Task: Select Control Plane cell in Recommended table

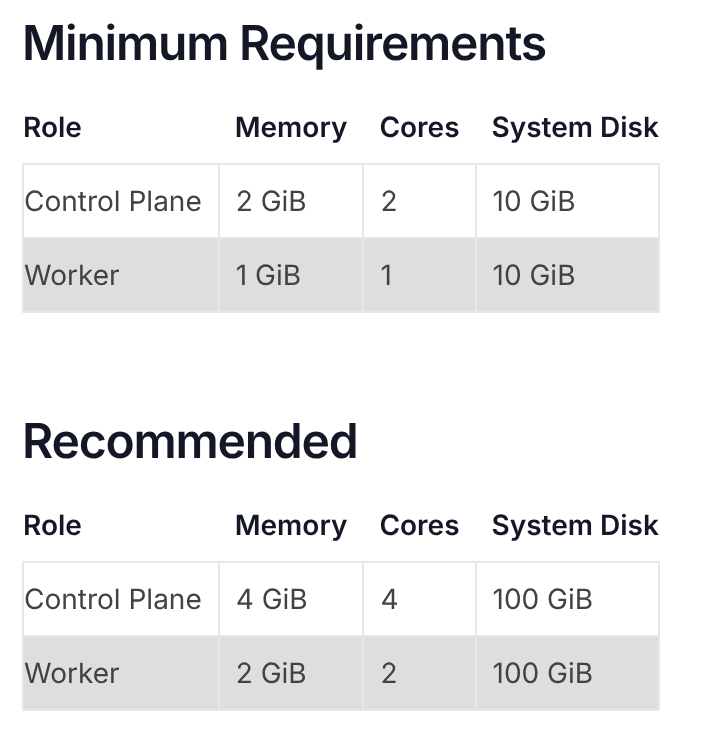Action: (x=113, y=600)
